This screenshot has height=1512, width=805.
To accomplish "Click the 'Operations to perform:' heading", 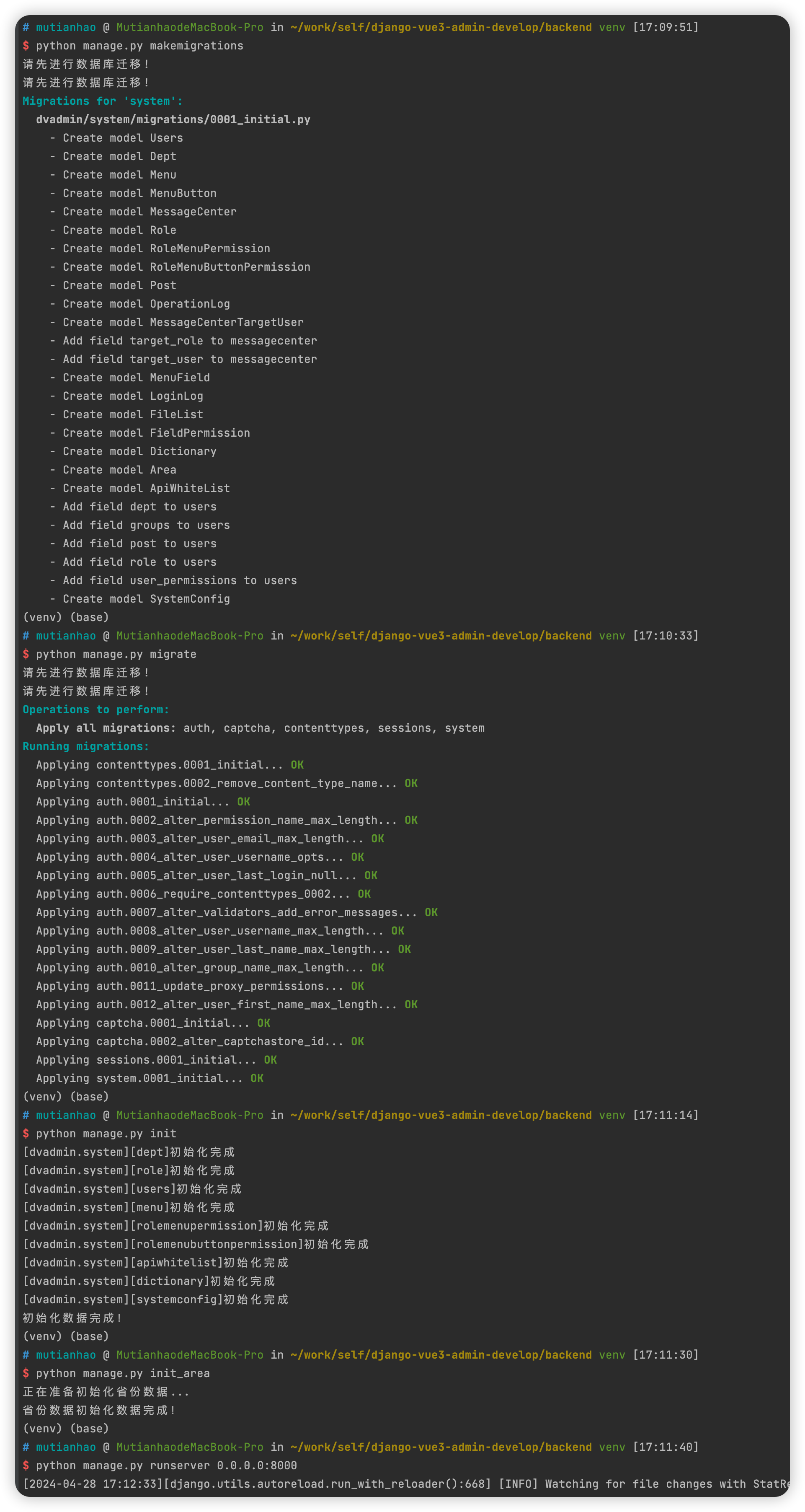I will pos(95,709).
